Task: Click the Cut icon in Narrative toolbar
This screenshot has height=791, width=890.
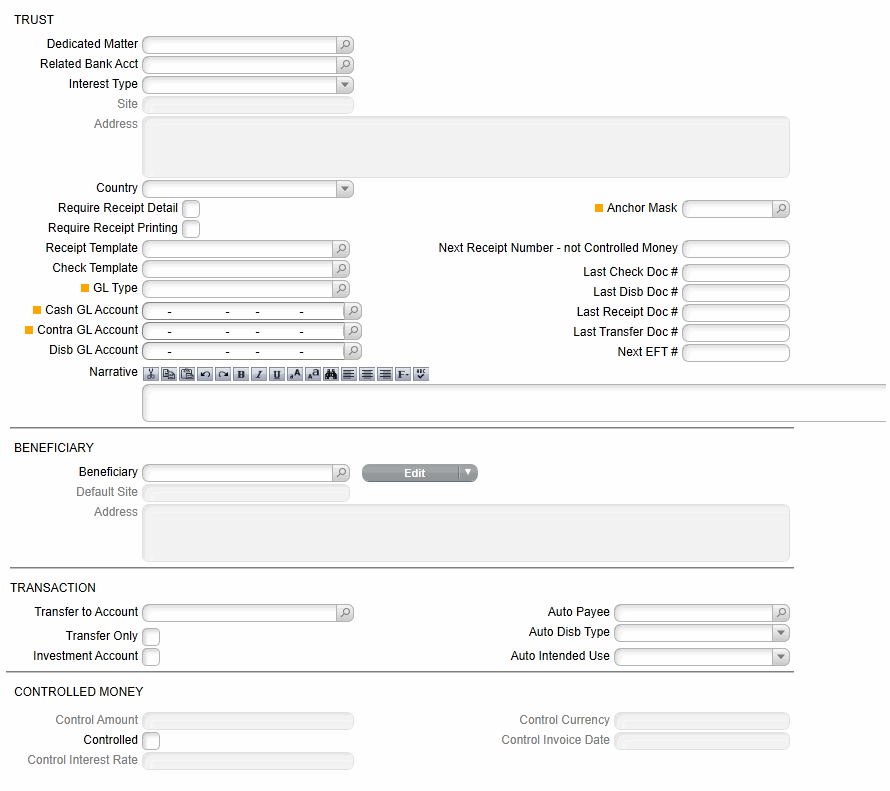Action: (x=151, y=374)
